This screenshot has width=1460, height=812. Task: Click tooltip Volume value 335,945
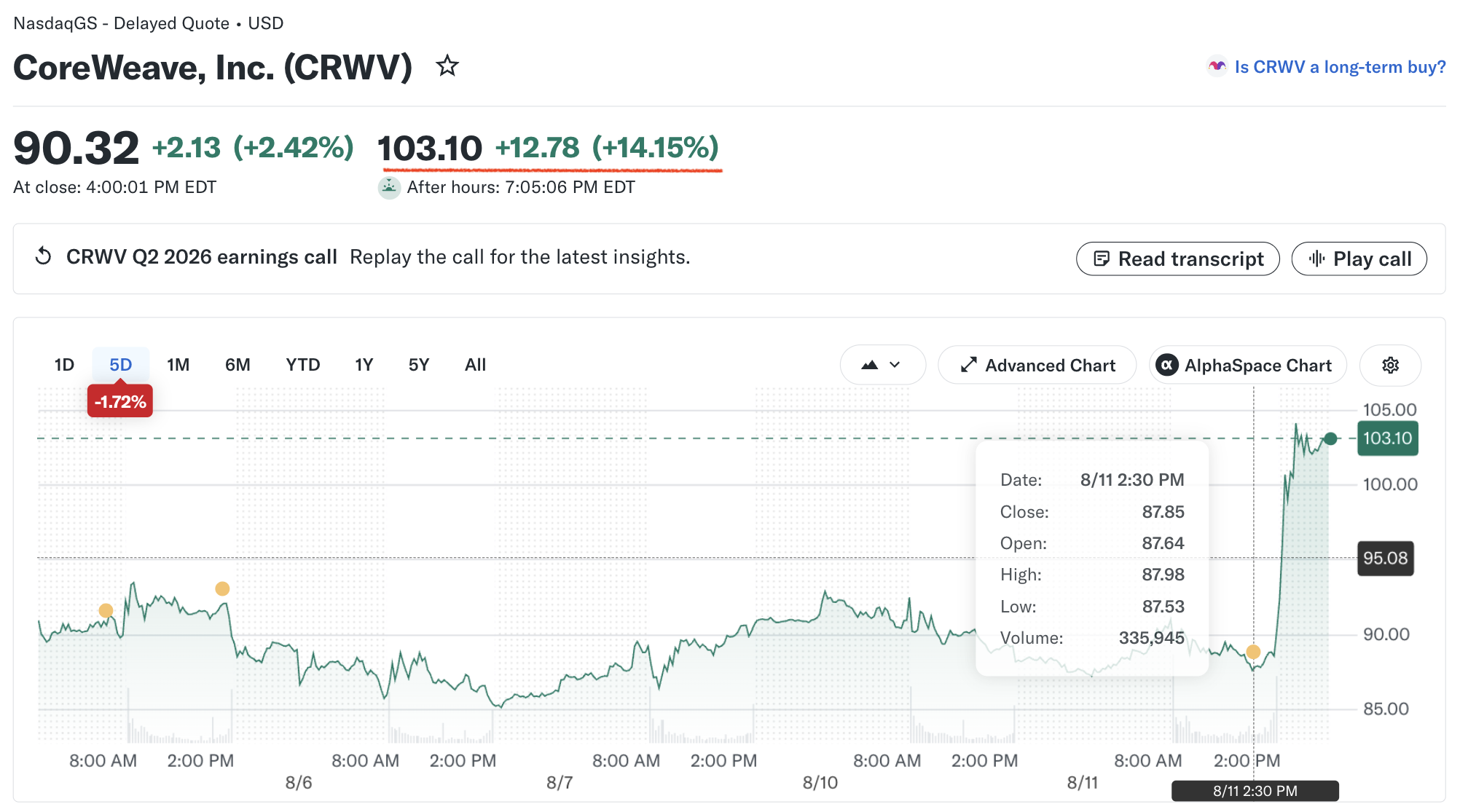[x=1151, y=638]
